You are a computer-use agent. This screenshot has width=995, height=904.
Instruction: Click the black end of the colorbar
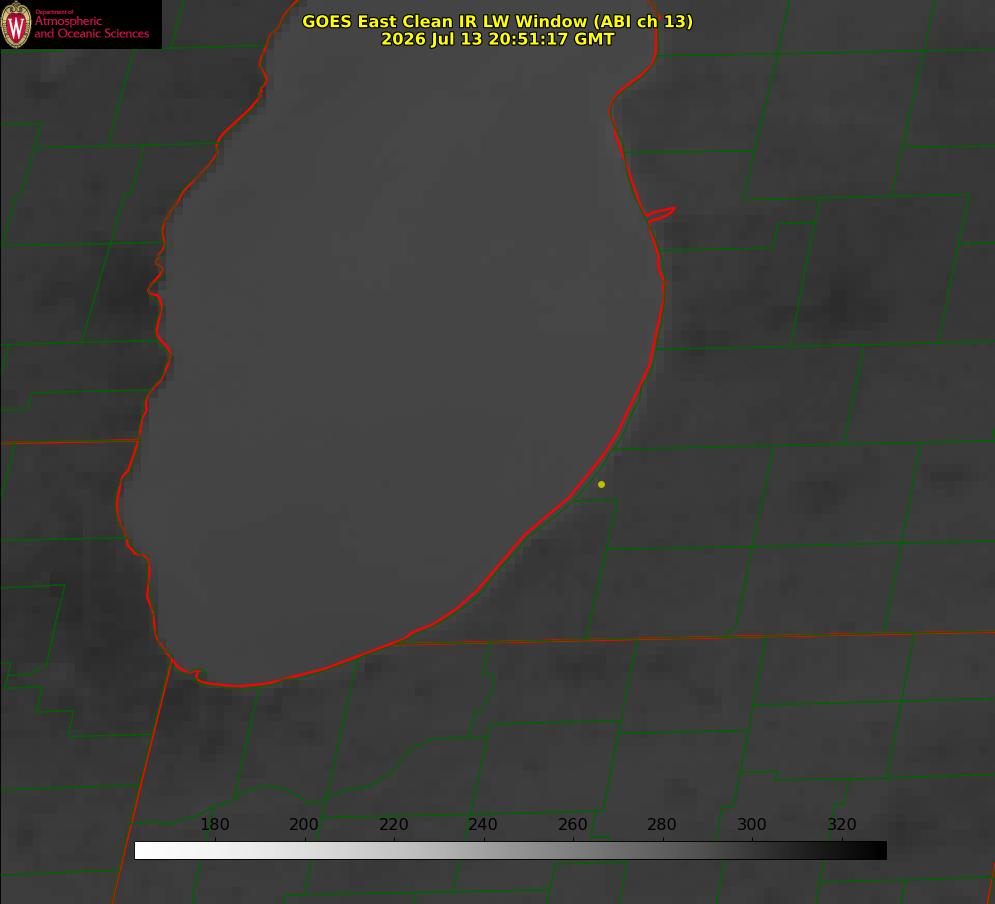coord(878,850)
